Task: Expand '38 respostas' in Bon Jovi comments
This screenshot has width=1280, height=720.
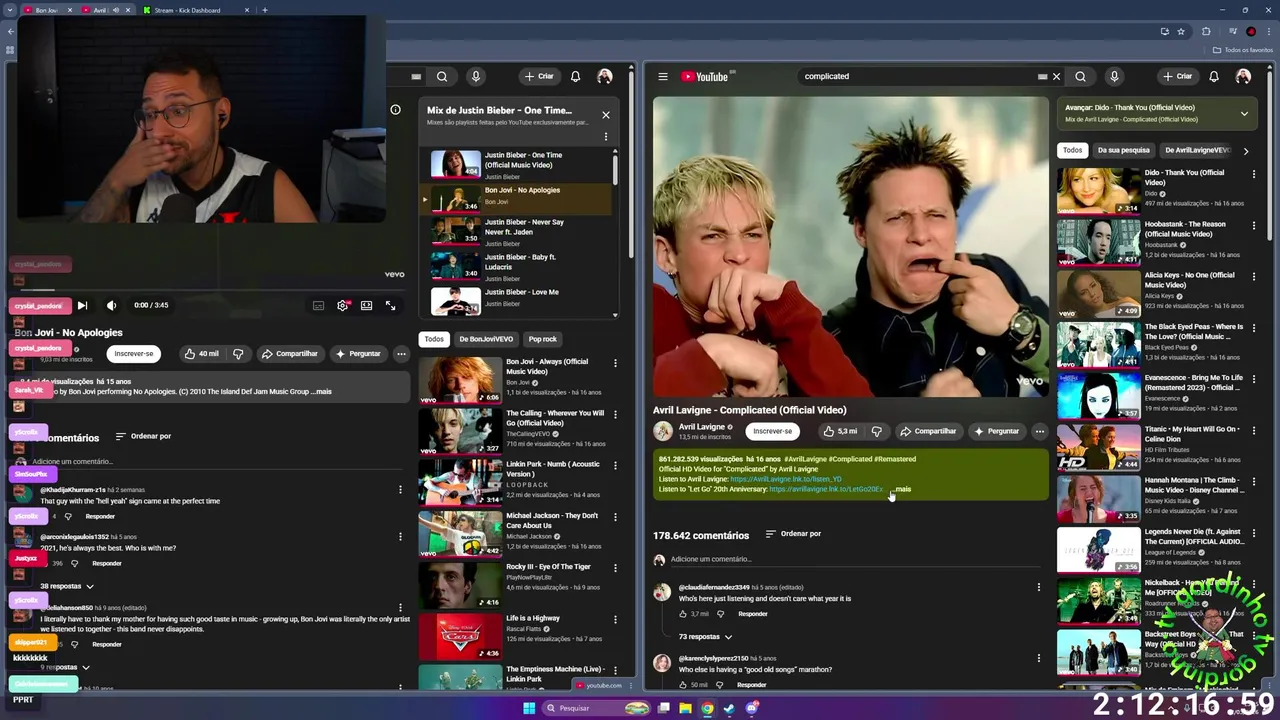Action: point(67,586)
